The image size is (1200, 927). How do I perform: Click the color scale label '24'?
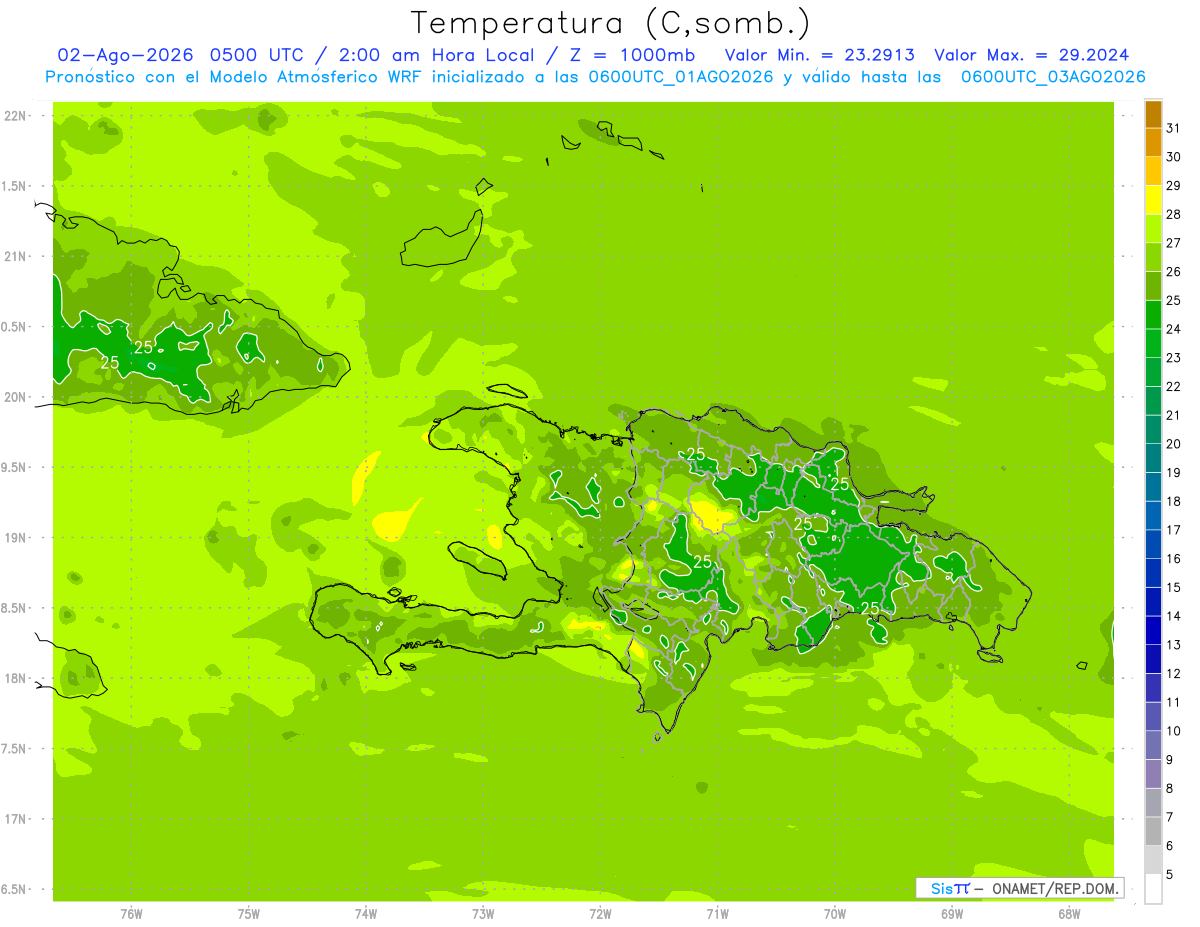1173,329
